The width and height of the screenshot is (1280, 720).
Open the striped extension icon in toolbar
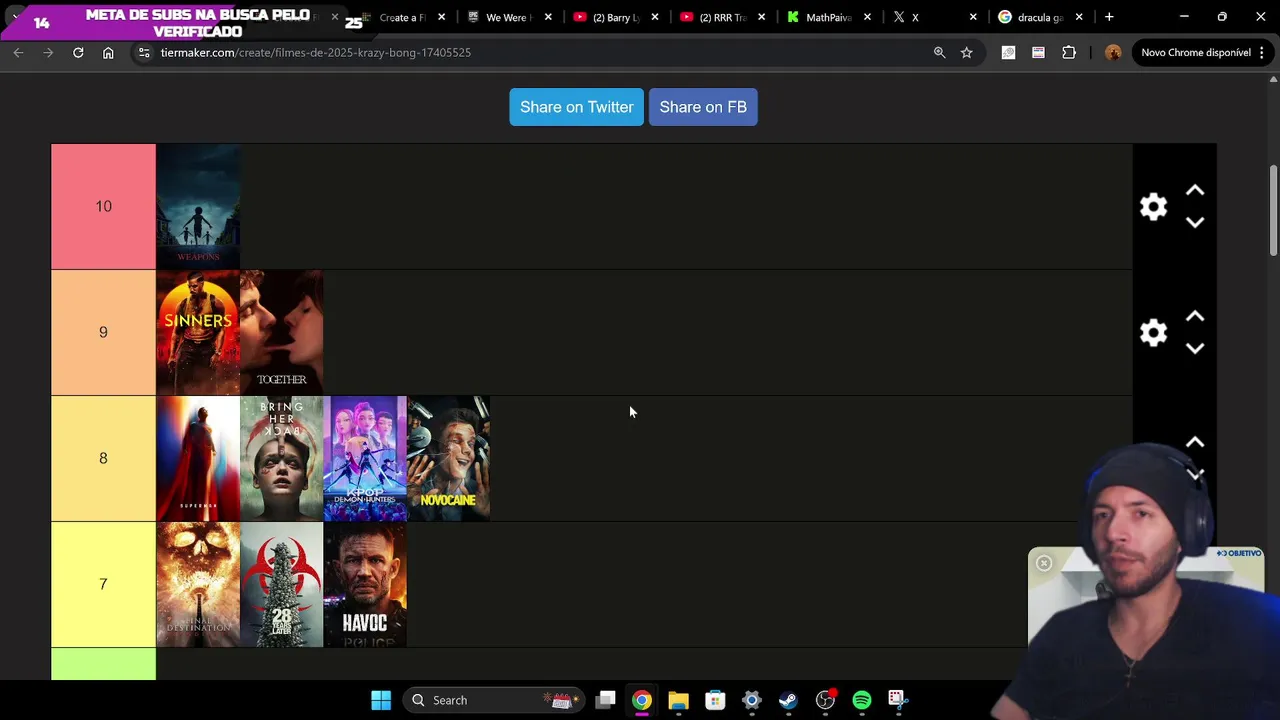[1038, 52]
